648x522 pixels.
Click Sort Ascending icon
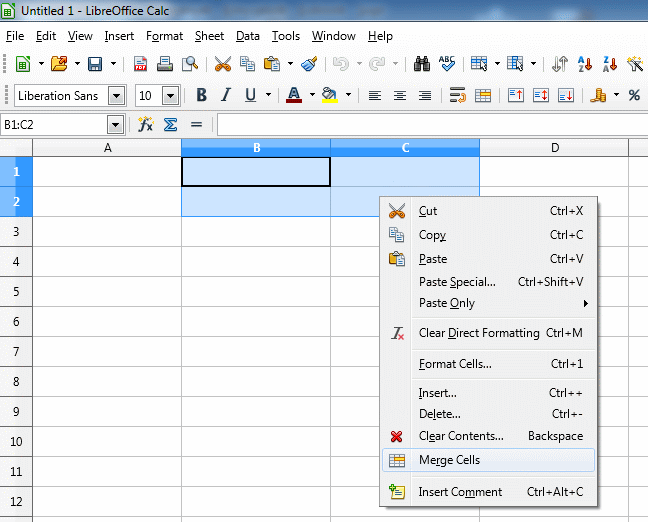[585, 64]
